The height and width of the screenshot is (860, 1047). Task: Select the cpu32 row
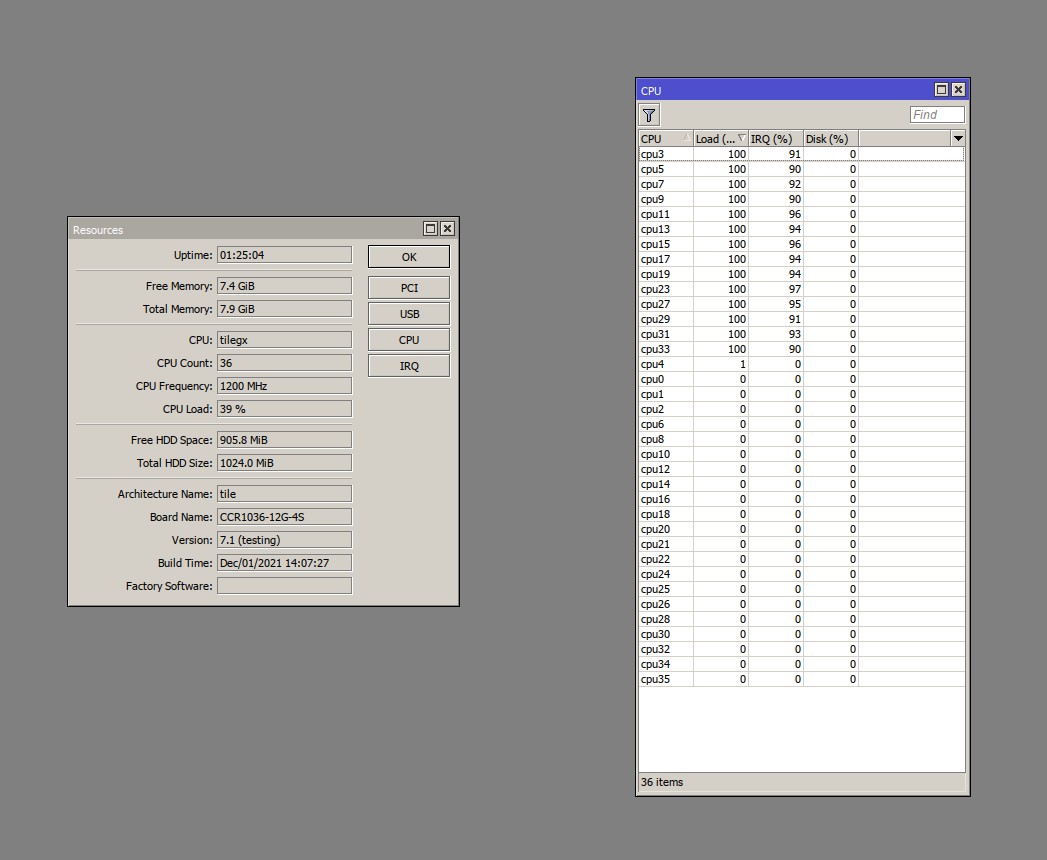pyautogui.click(x=801, y=650)
